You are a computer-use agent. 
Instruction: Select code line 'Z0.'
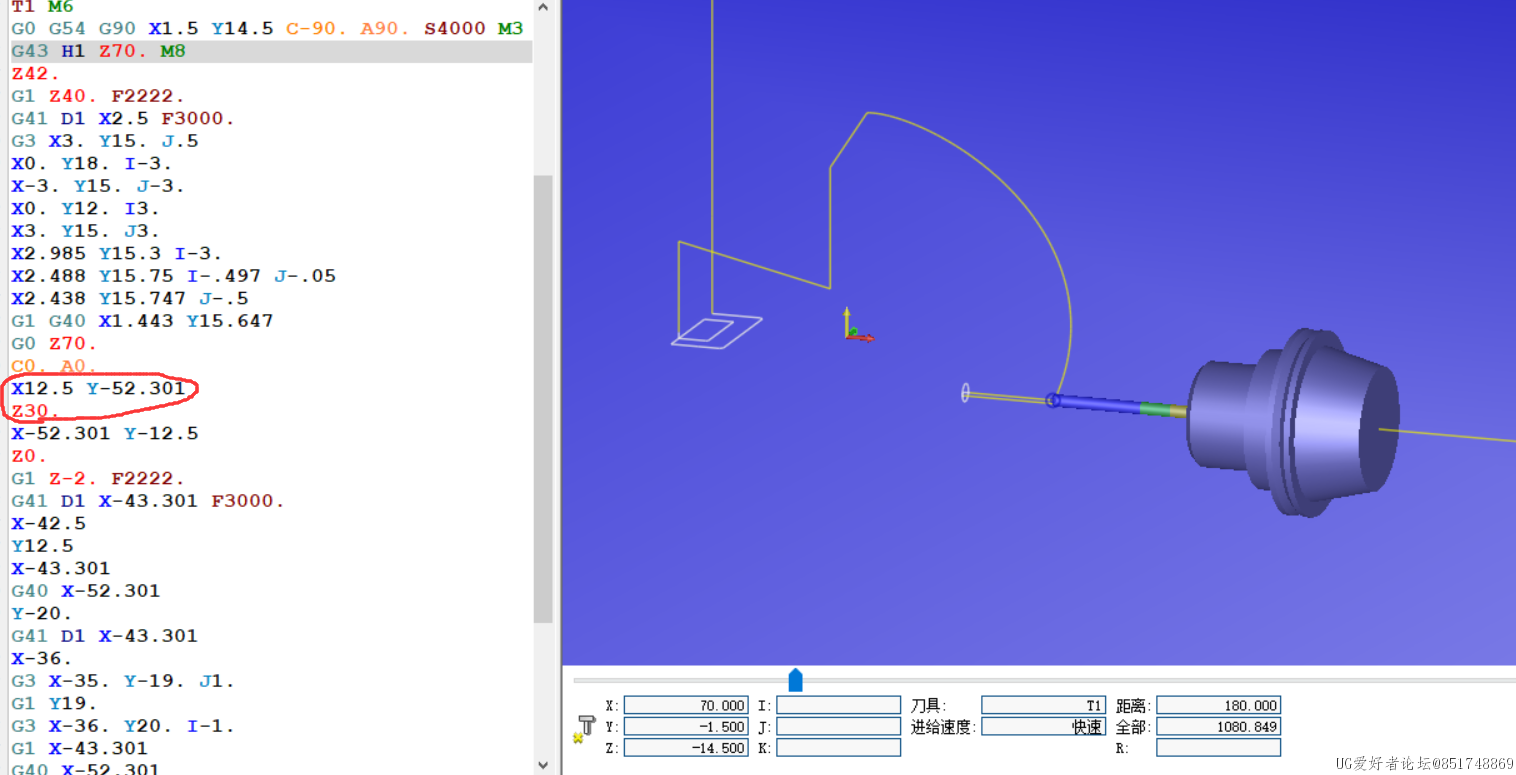pyautogui.click(x=29, y=456)
